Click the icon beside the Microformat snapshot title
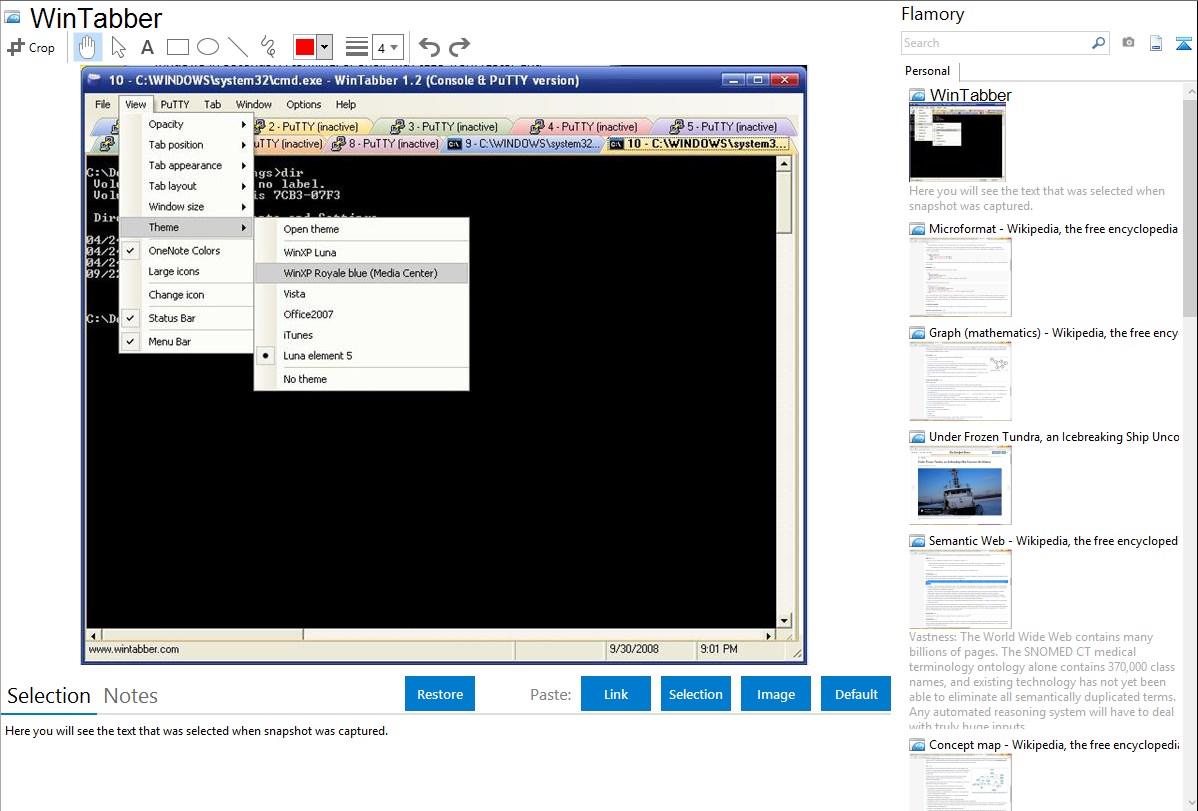 tap(917, 229)
